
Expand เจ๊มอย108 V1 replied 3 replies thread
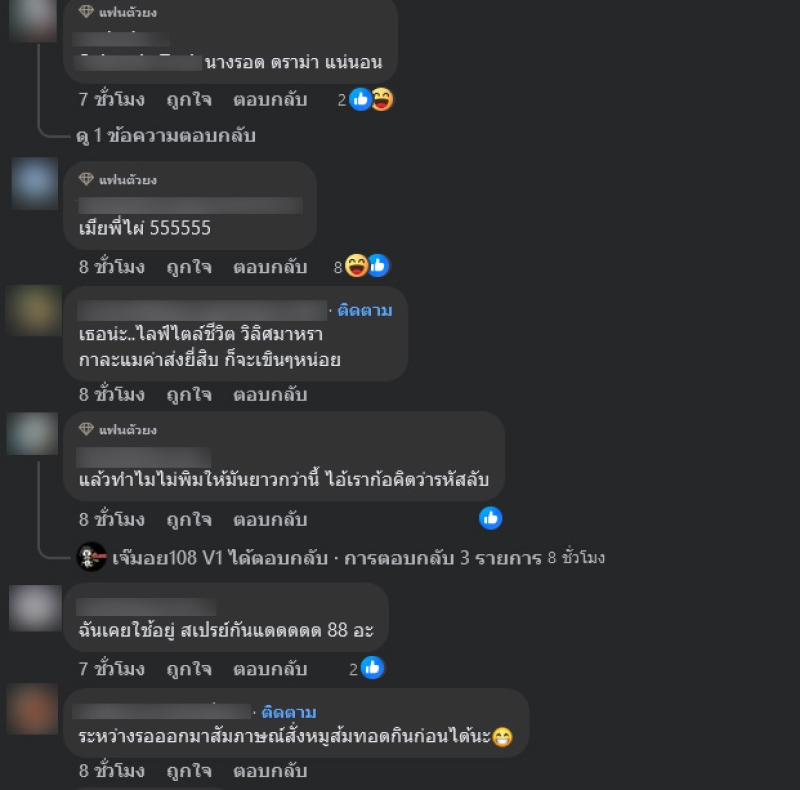[x=358, y=558]
